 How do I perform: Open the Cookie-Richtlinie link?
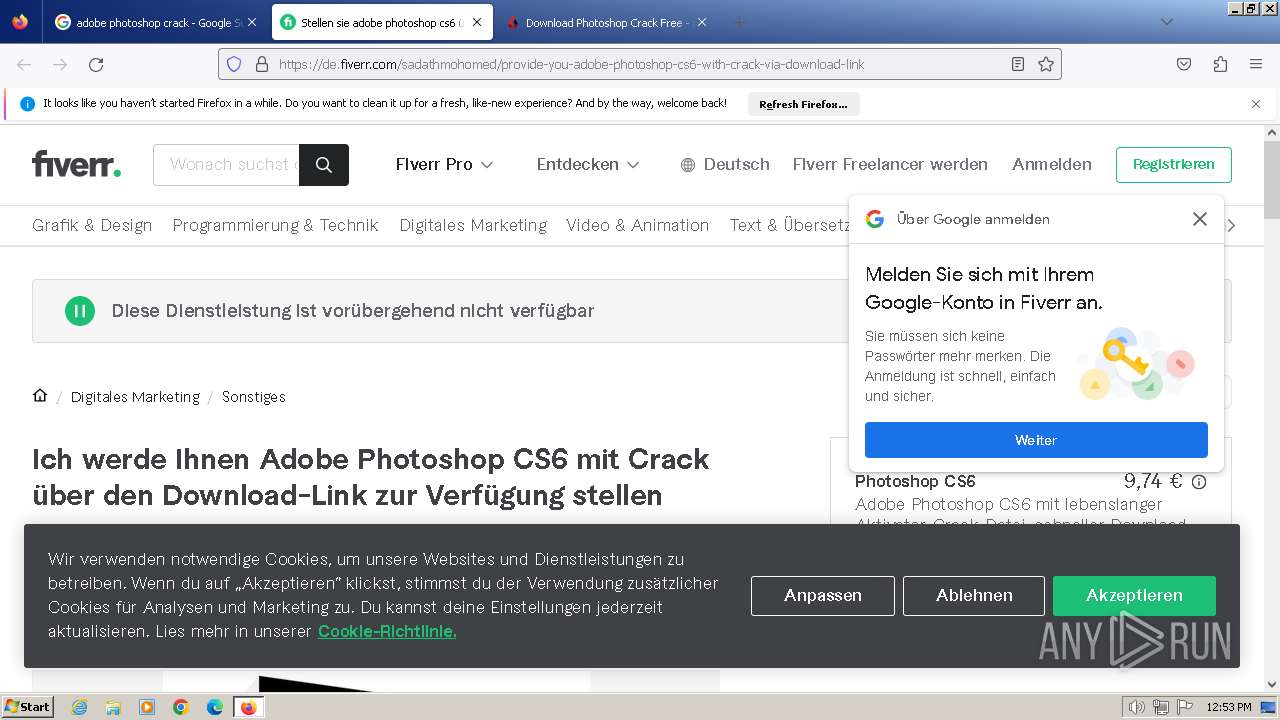click(x=387, y=631)
